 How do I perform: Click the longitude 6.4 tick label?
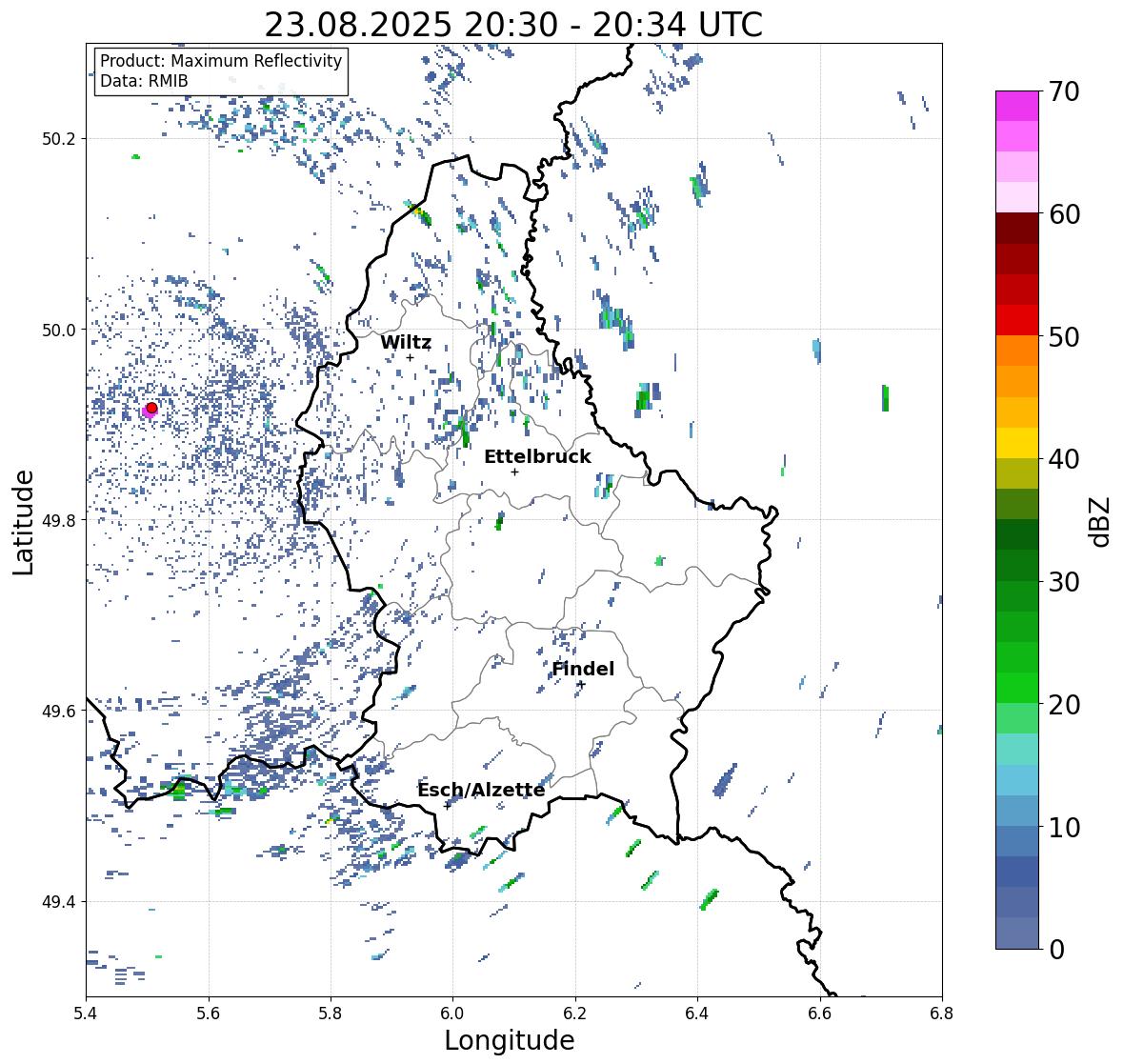697,1014
